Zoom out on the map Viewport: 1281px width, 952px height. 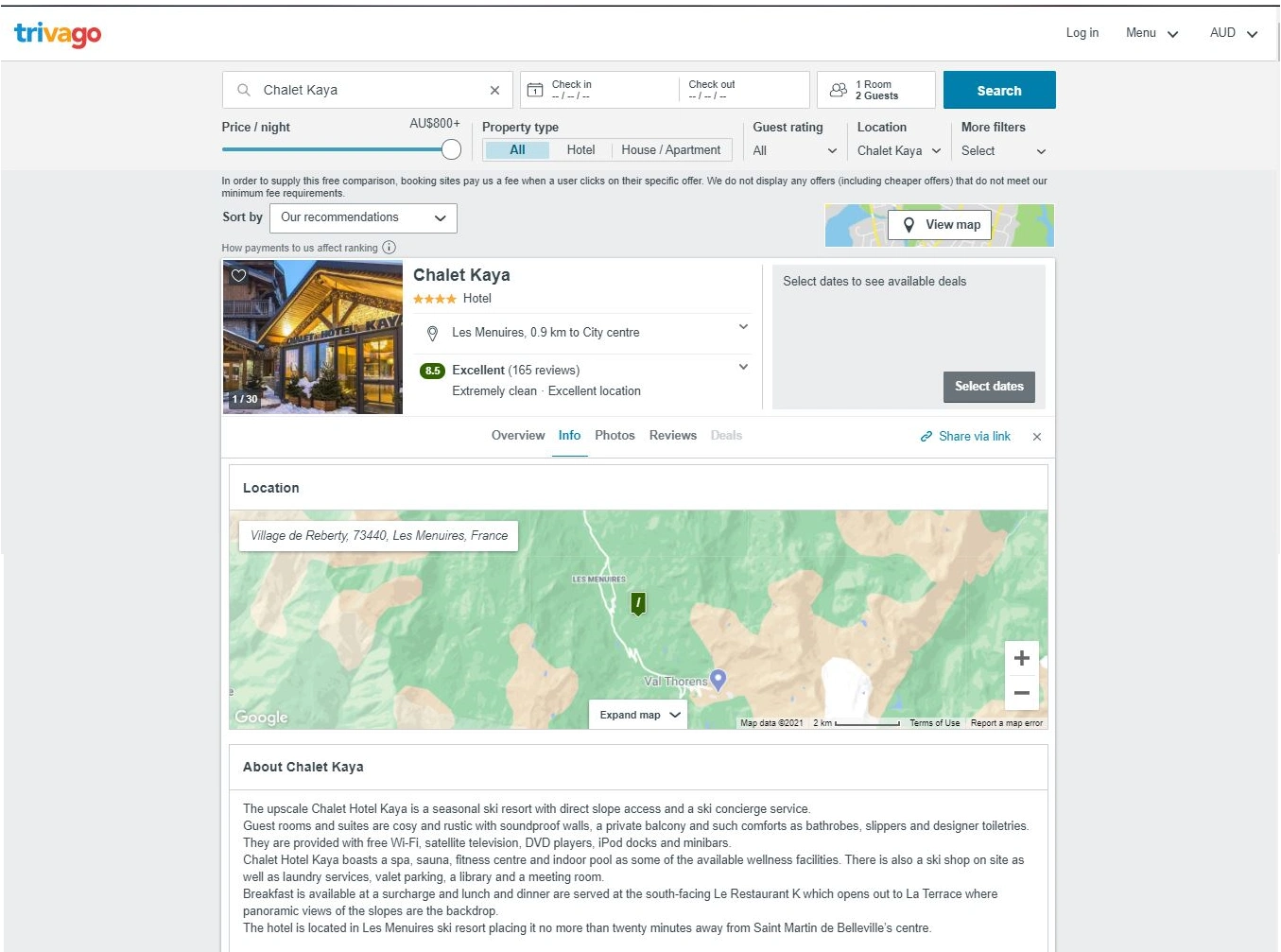click(x=1021, y=693)
